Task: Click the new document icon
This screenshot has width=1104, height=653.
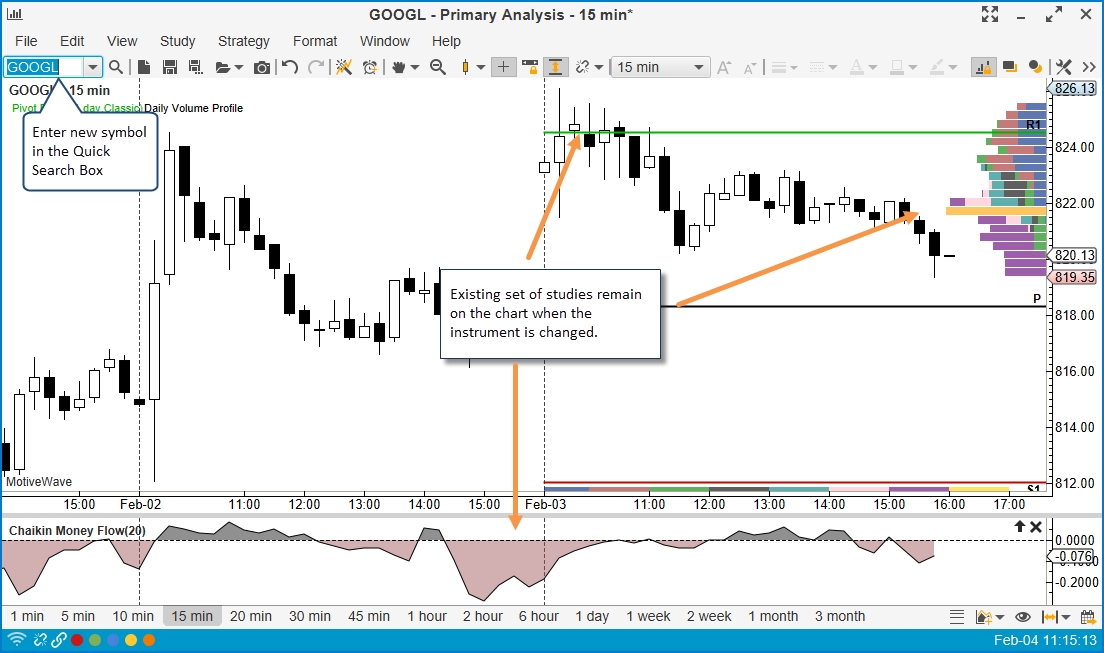Action: (x=144, y=67)
